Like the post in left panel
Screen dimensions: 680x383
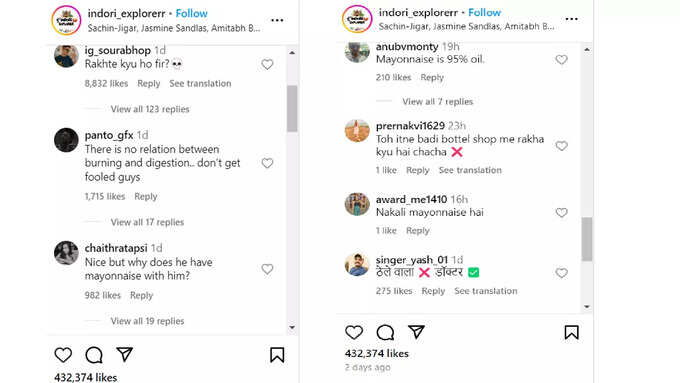tap(63, 355)
